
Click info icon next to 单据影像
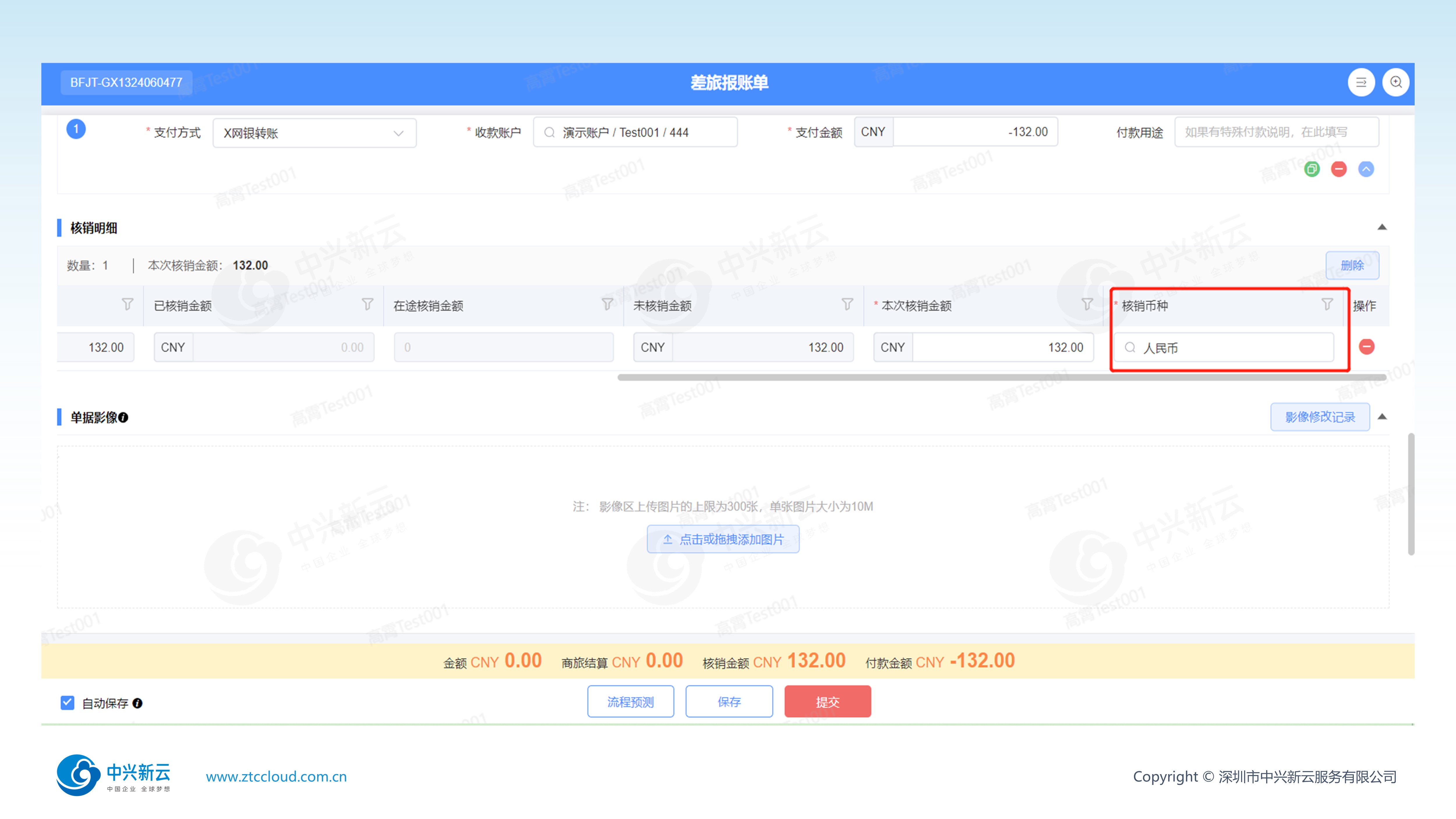(x=123, y=418)
